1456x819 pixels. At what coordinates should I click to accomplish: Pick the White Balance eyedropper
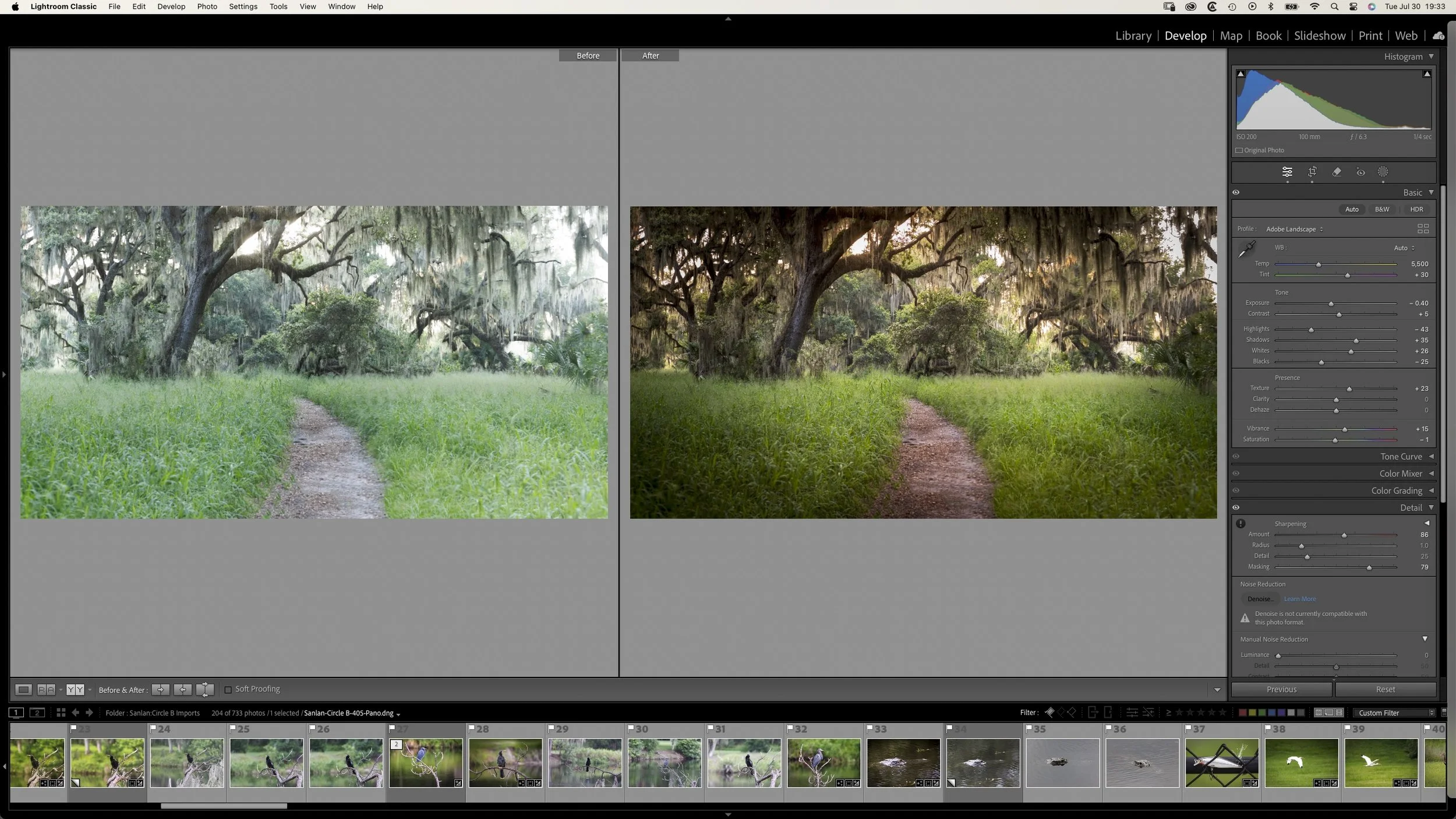1246,249
